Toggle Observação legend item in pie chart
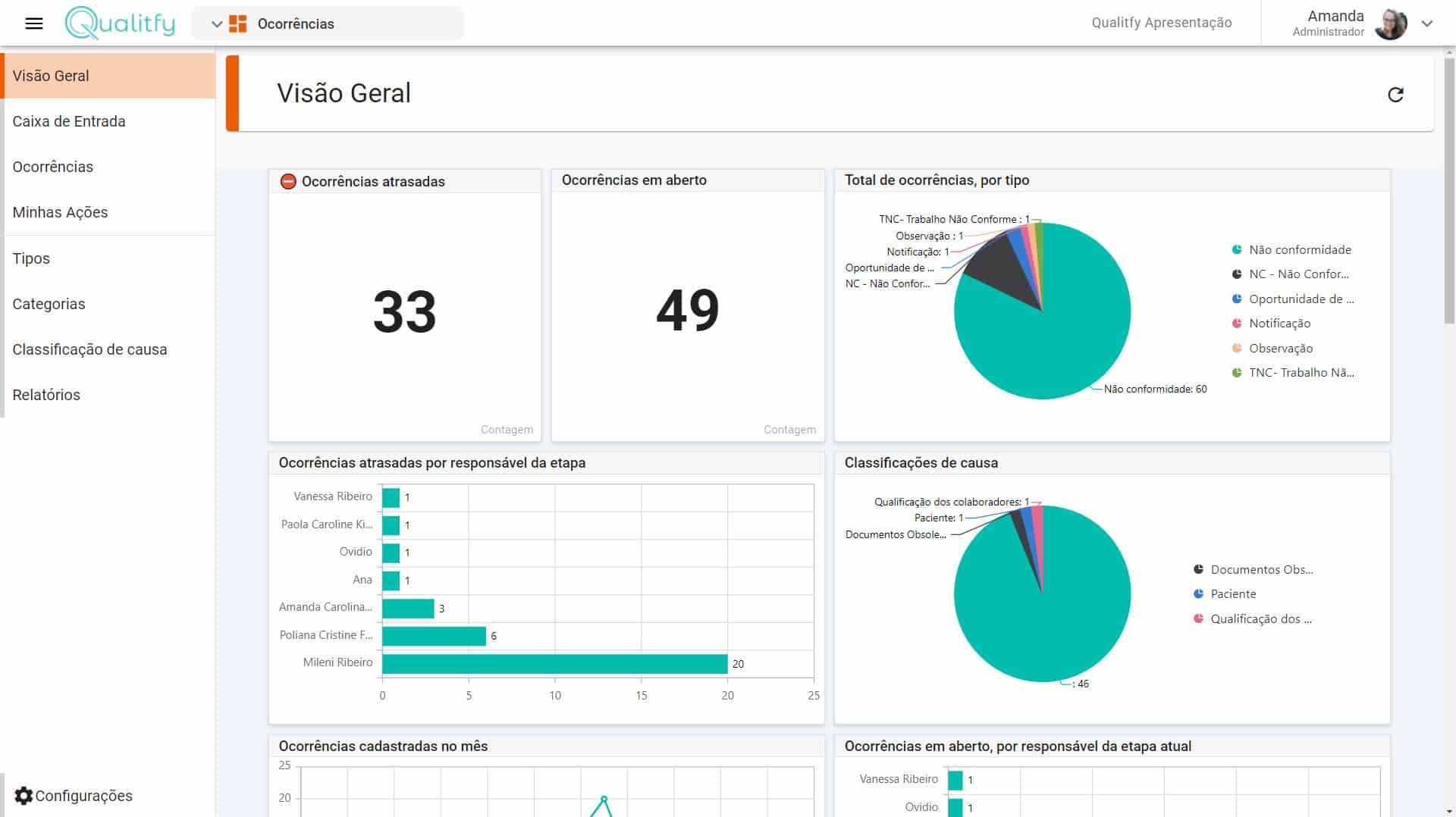This screenshot has width=1456, height=817. [1280, 348]
